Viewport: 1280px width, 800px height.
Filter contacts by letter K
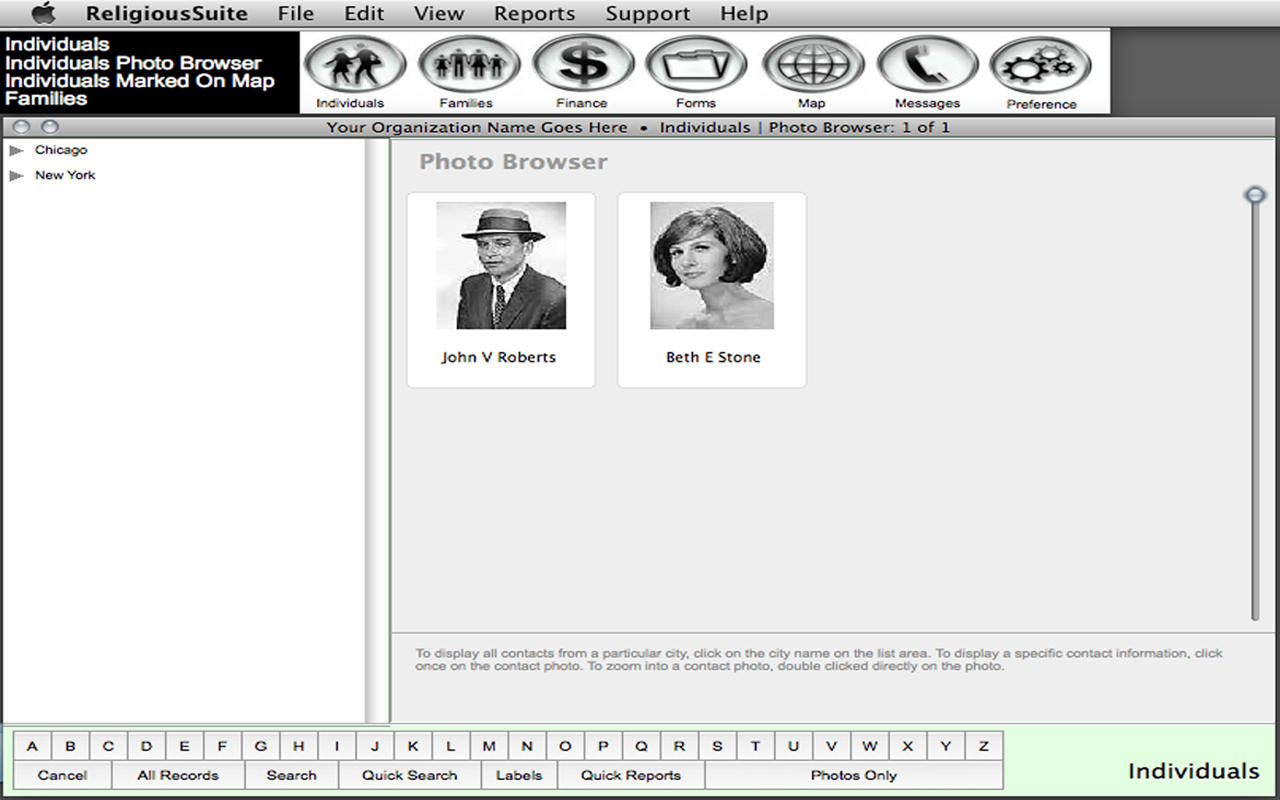(x=413, y=746)
